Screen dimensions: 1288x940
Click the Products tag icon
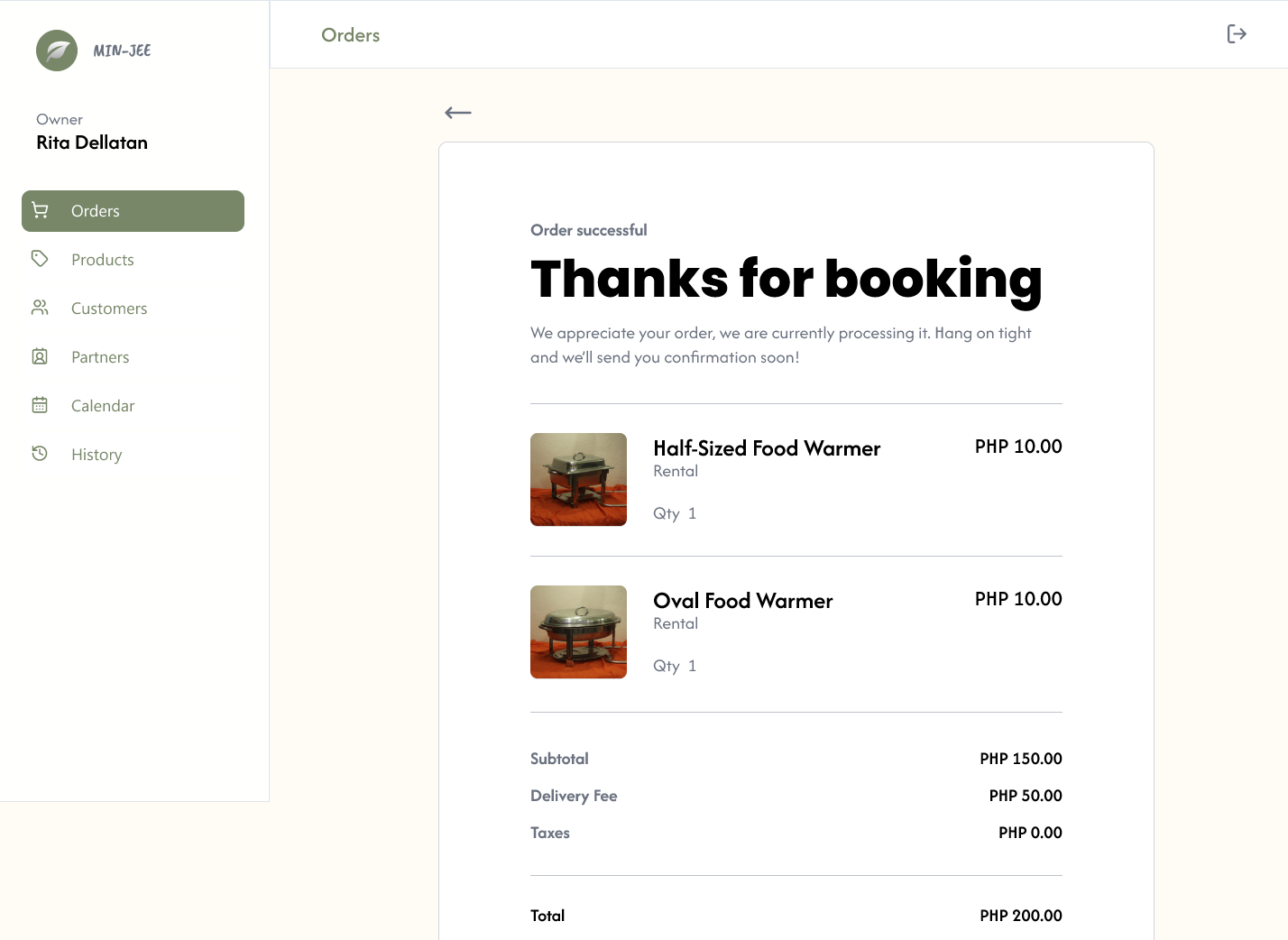[40, 259]
